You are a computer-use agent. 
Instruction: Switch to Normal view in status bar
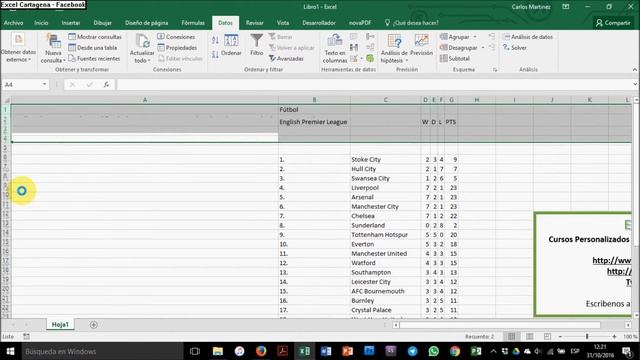(511, 336)
